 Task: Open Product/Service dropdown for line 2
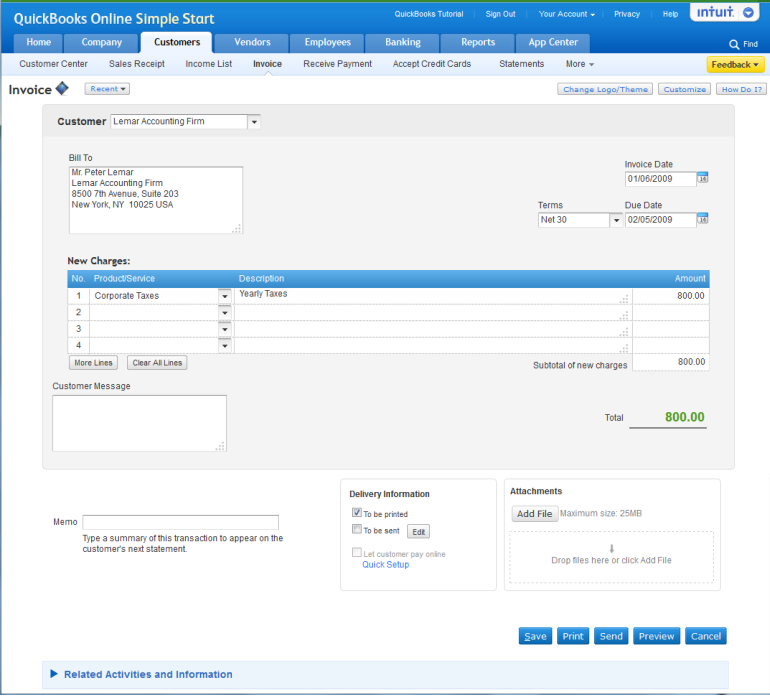click(224, 313)
